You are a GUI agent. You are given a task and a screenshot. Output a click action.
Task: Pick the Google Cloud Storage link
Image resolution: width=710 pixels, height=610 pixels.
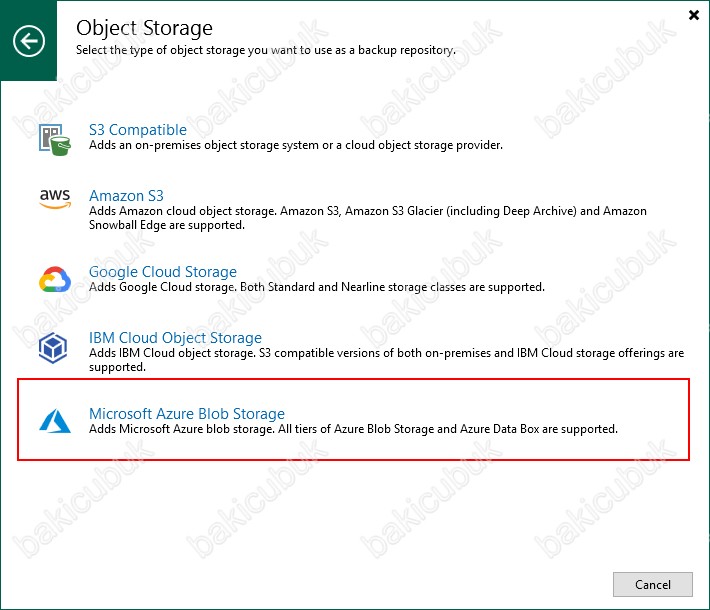click(x=163, y=272)
